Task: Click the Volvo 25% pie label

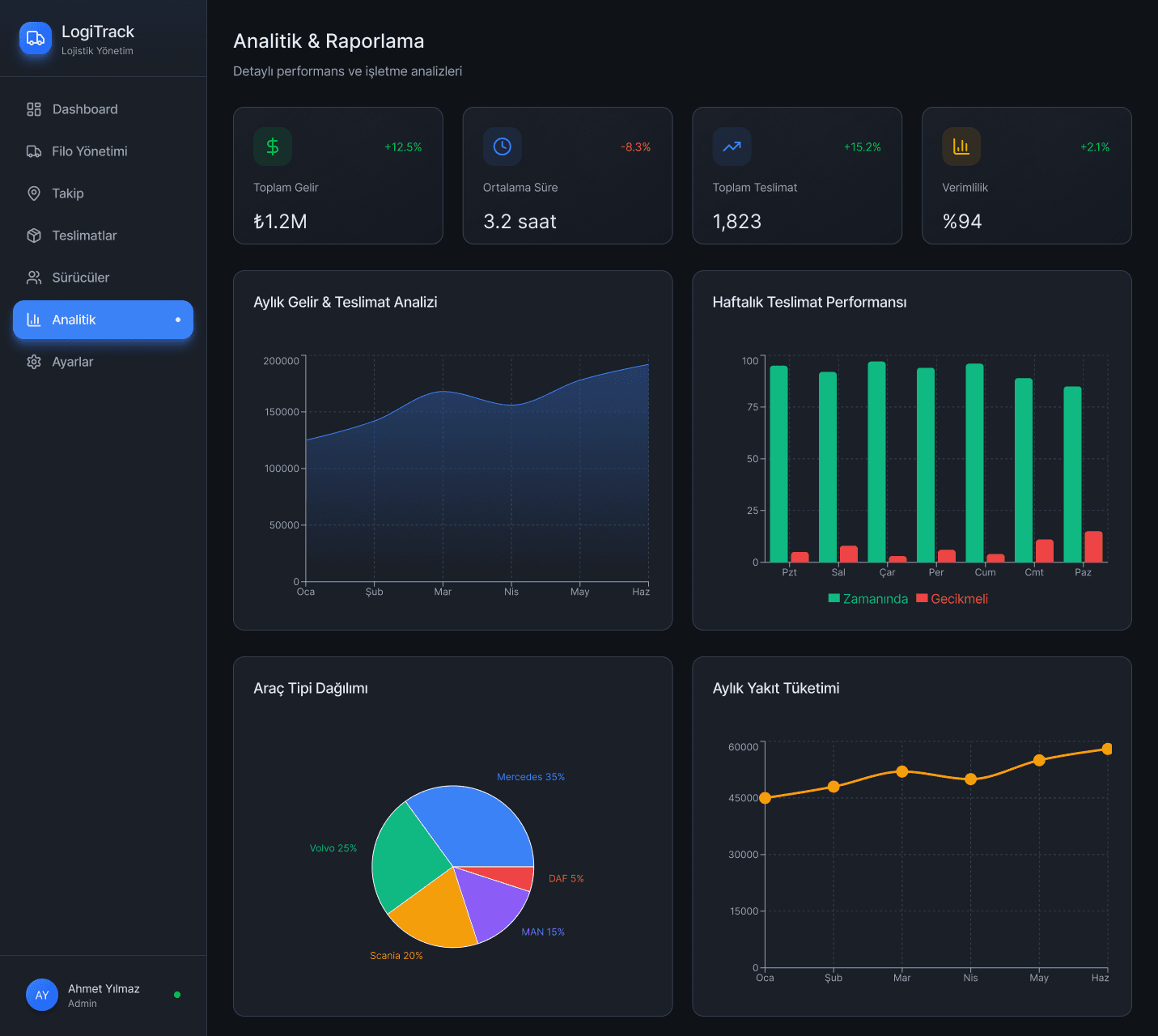Action: (x=333, y=848)
